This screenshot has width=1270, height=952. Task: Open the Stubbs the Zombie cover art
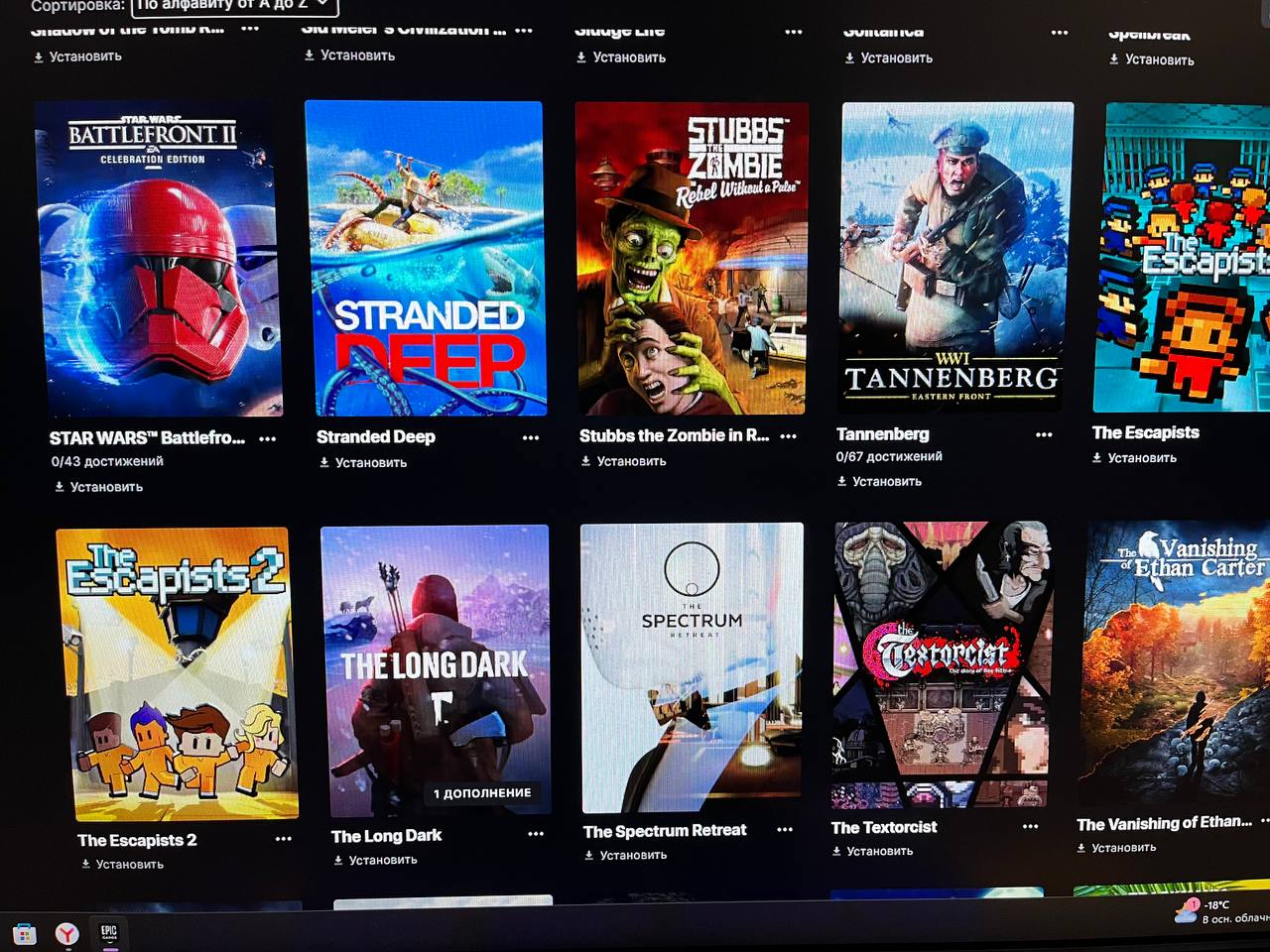692,258
